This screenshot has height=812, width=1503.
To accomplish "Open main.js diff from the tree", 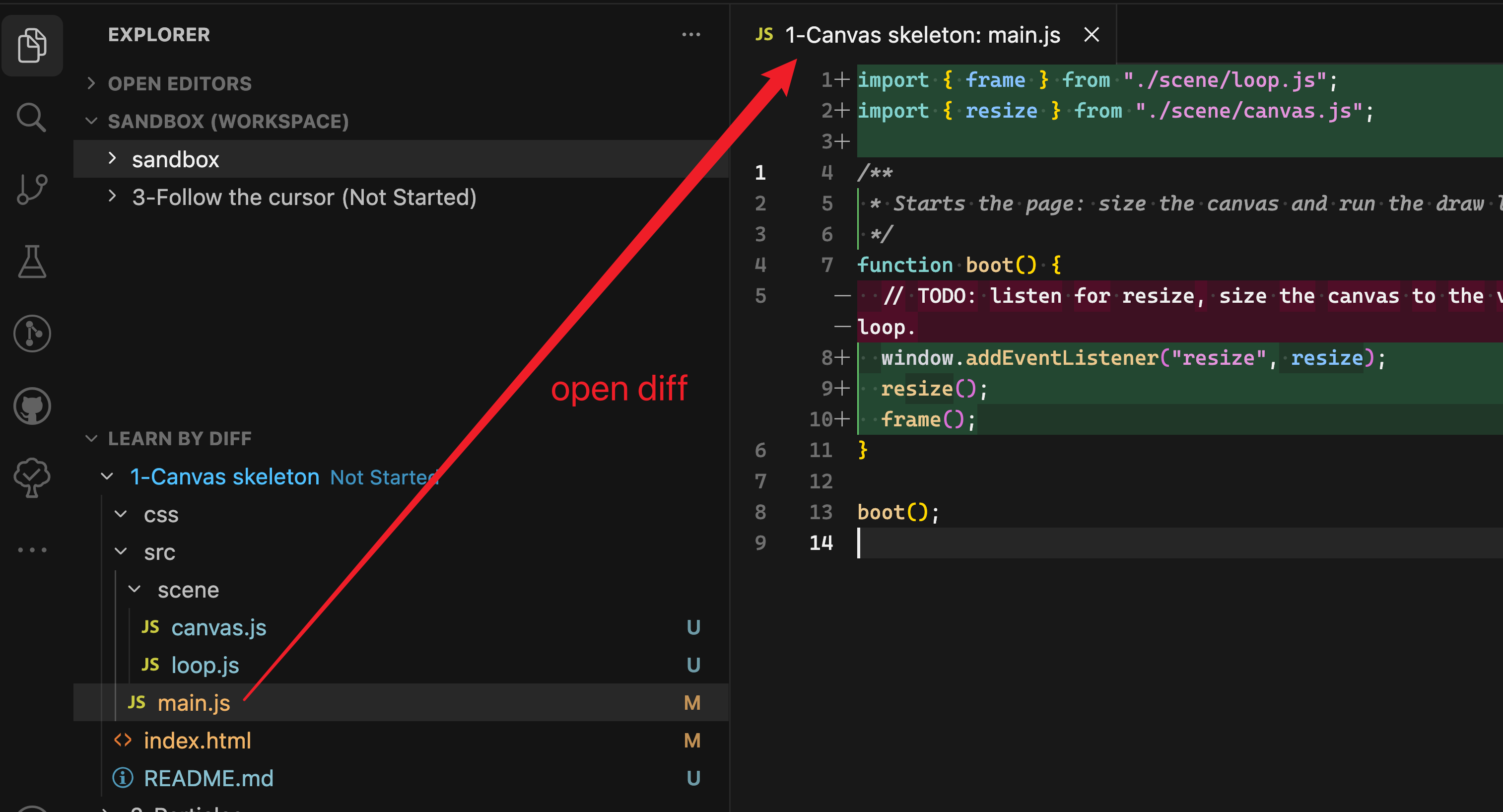I will pyautogui.click(x=194, y=703).
